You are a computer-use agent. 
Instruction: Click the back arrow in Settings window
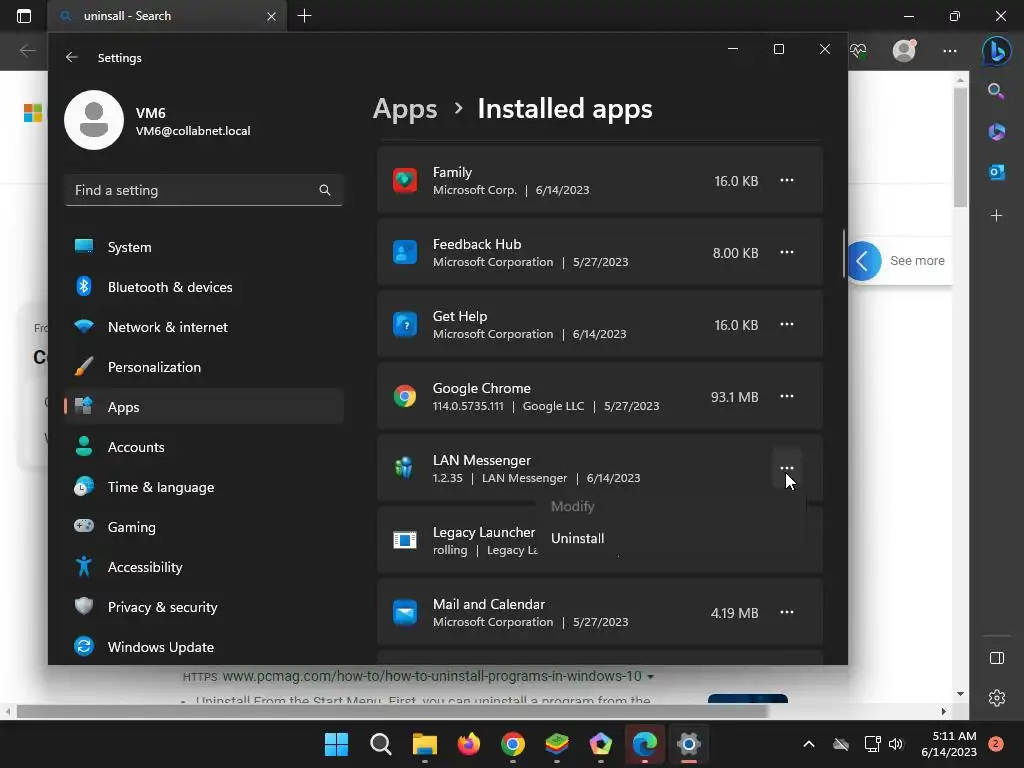pyautogui.click(x=72, y=57)
